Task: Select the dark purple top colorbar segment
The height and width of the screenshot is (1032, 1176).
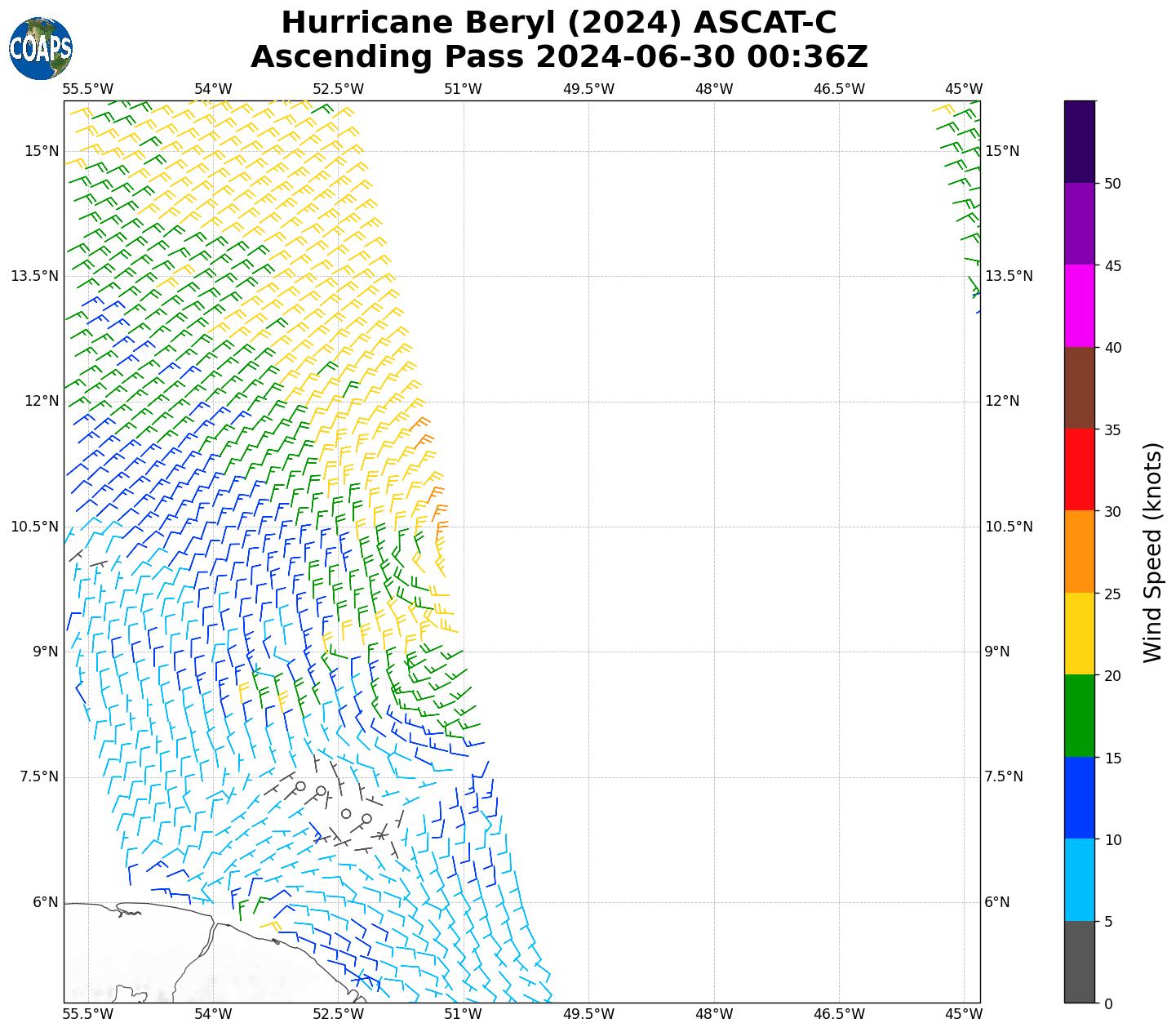Action: [x=1079, y=141]
